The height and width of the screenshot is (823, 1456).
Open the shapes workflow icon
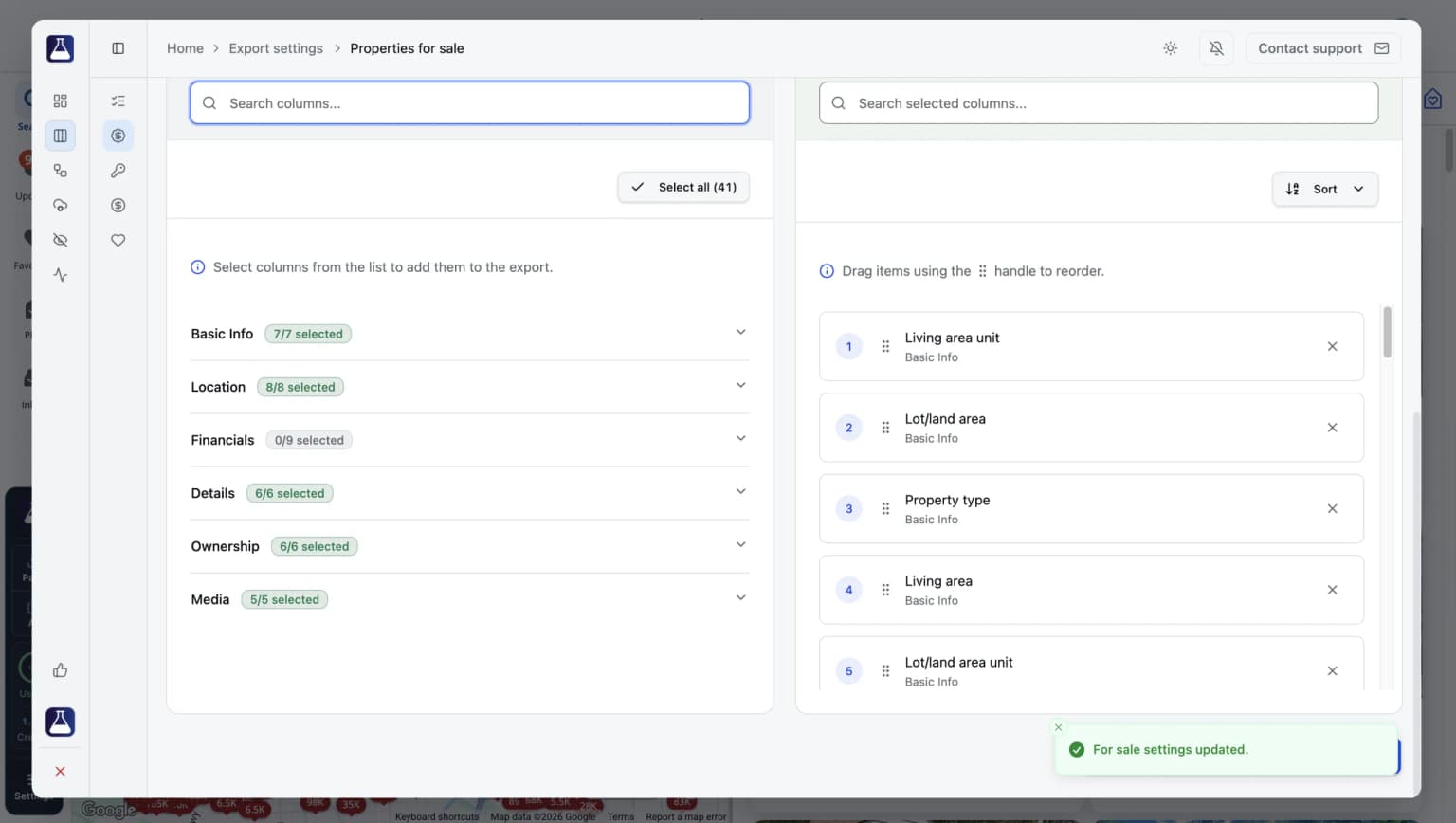(61, 171)
